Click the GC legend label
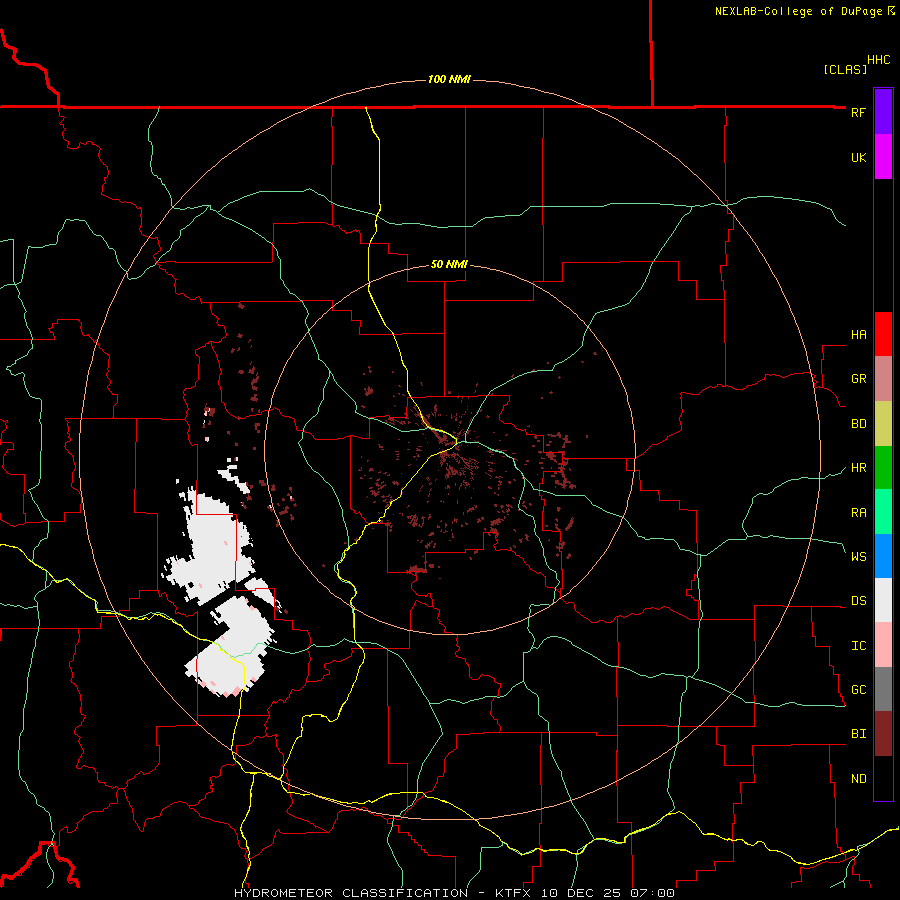Screen dimensions: 900x900 point(858,690)
